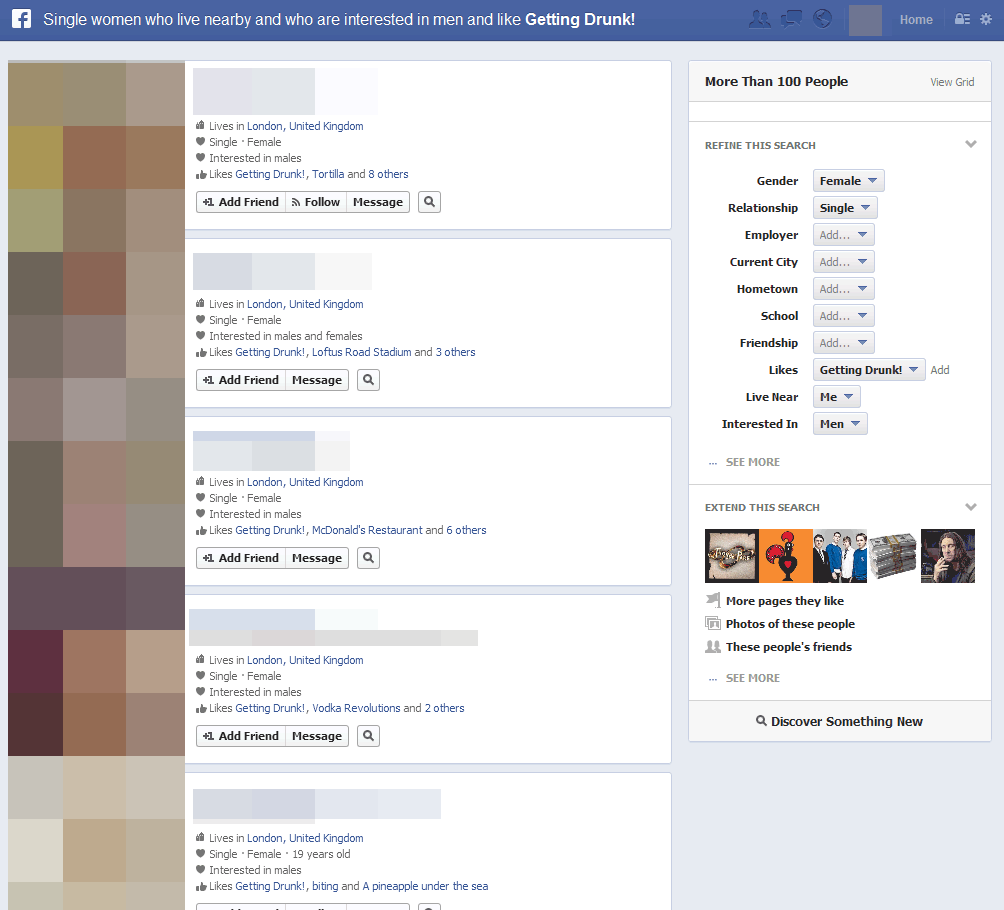Open These people's friends

(789, 647)
